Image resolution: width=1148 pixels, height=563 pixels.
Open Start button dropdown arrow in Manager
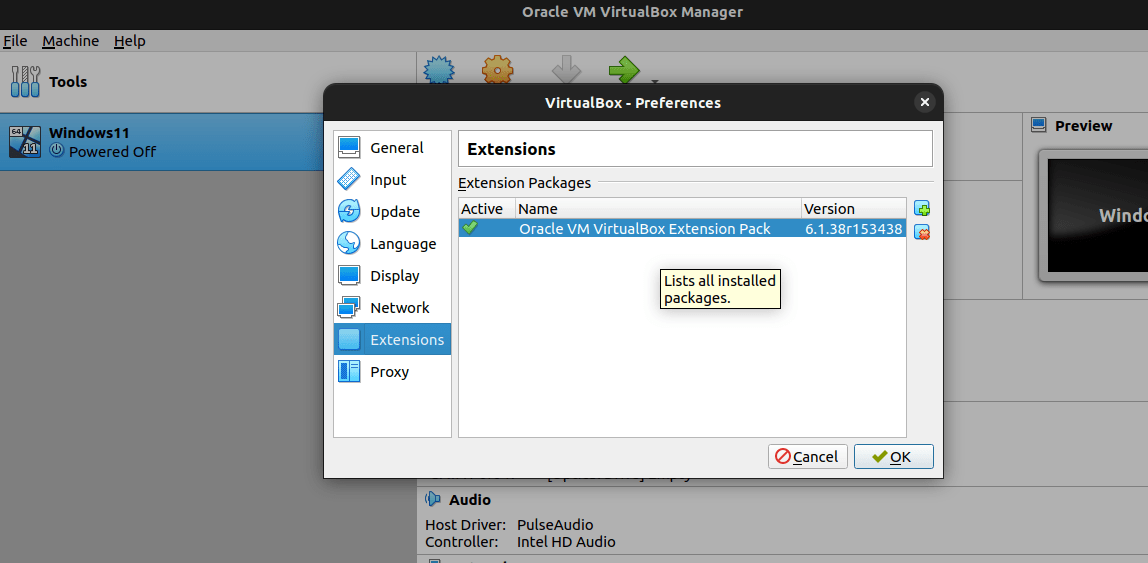655,81
